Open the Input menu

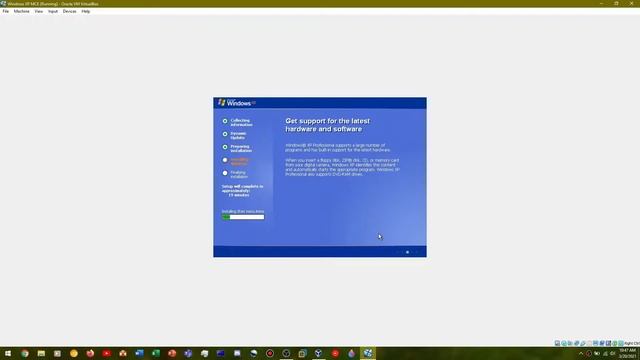tap(53, 11)
